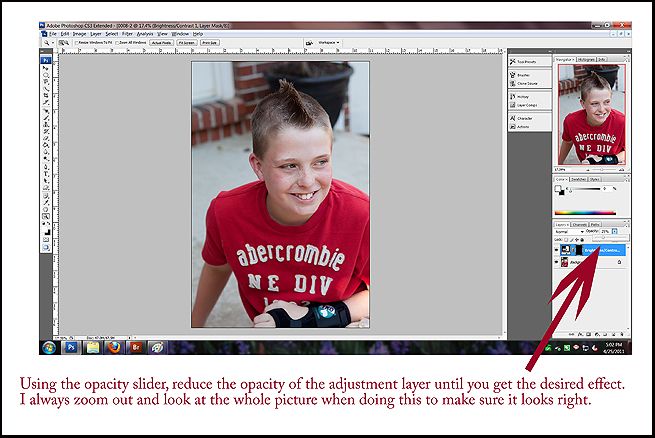Click the Navigator preview thumbnail
This screenshot has width=655, height=438.
tap(592, 114)
